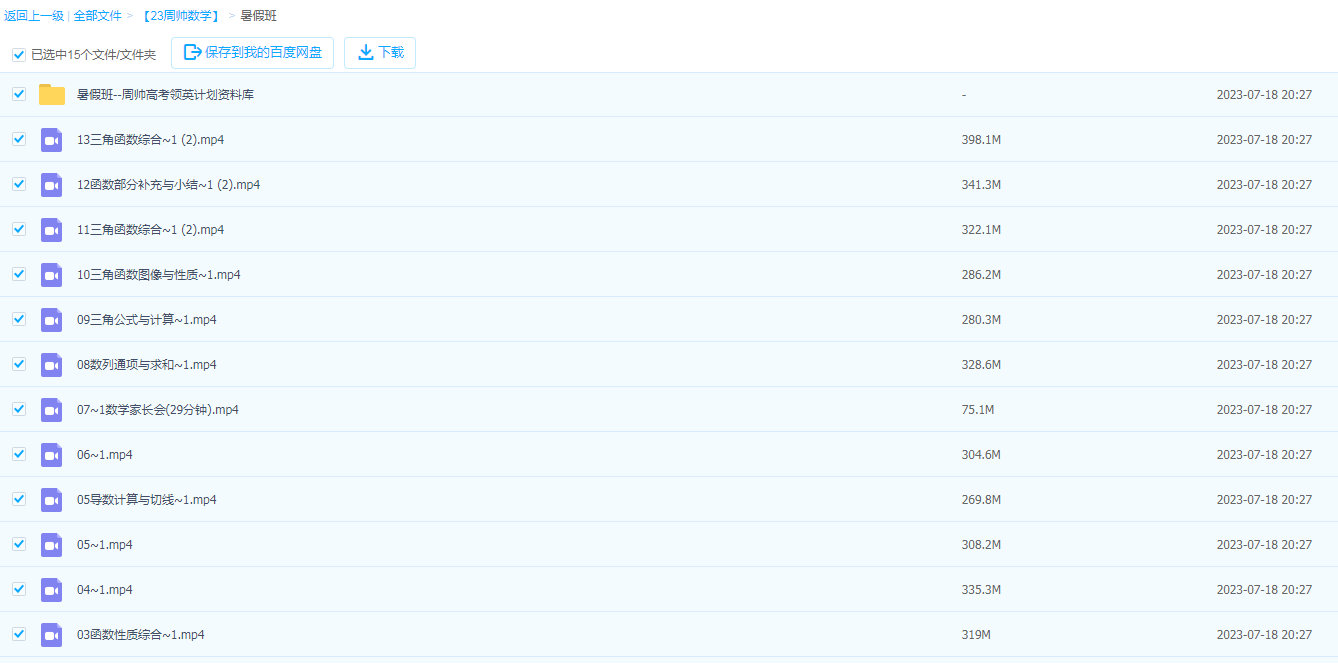Screen dimensions: 1338x663
Task: Open file name 05~1.mp4
Action: 105,545
